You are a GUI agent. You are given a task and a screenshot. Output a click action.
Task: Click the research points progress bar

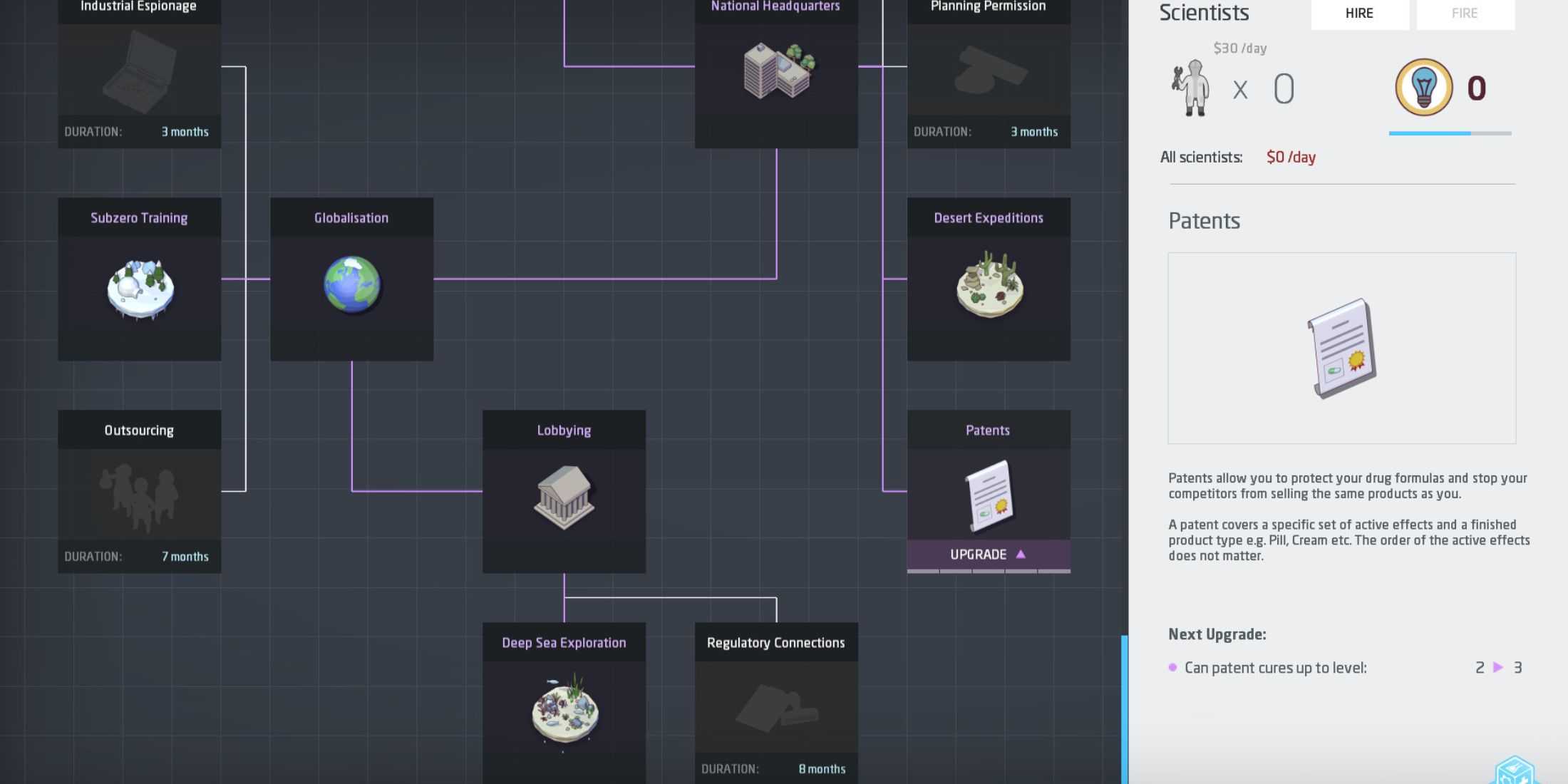(1450, 133)
